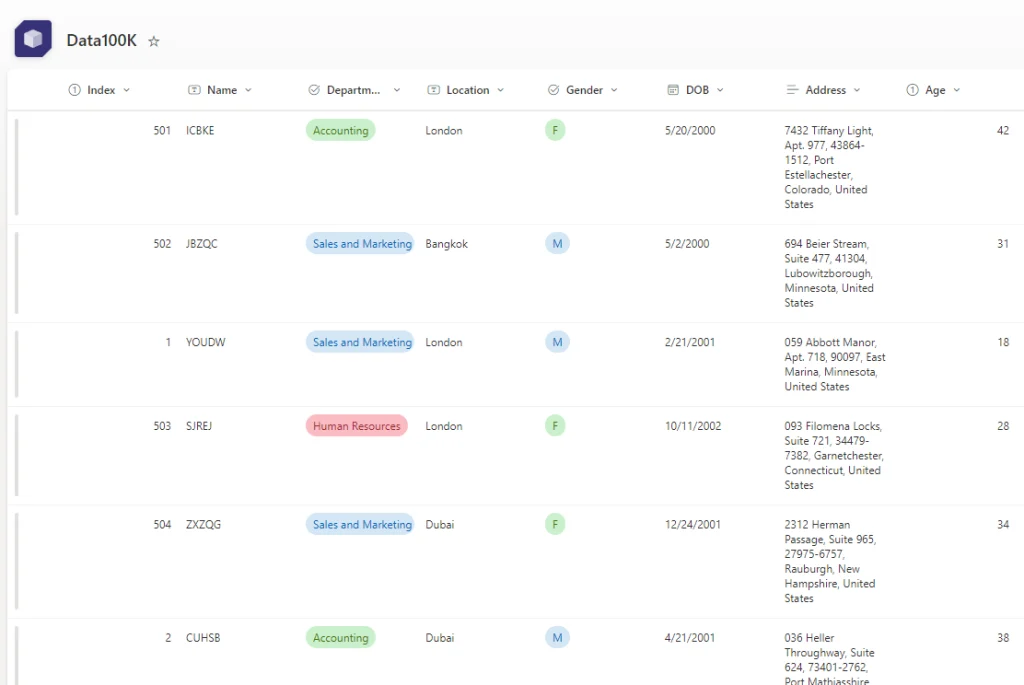
Task: Click the Gender column header label
Action: tap(584, 90)
